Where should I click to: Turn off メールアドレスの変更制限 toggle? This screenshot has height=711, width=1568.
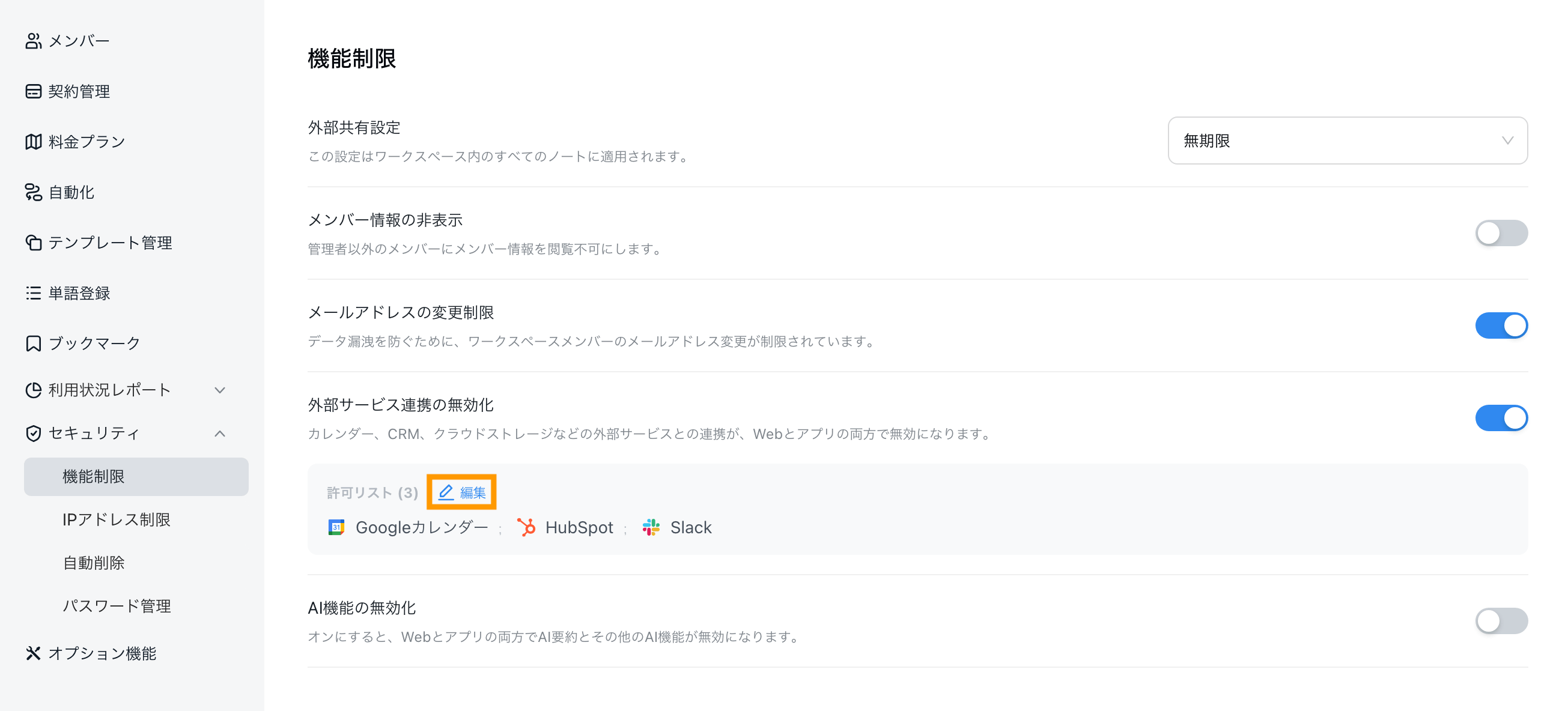click(x=1501, y=325)
